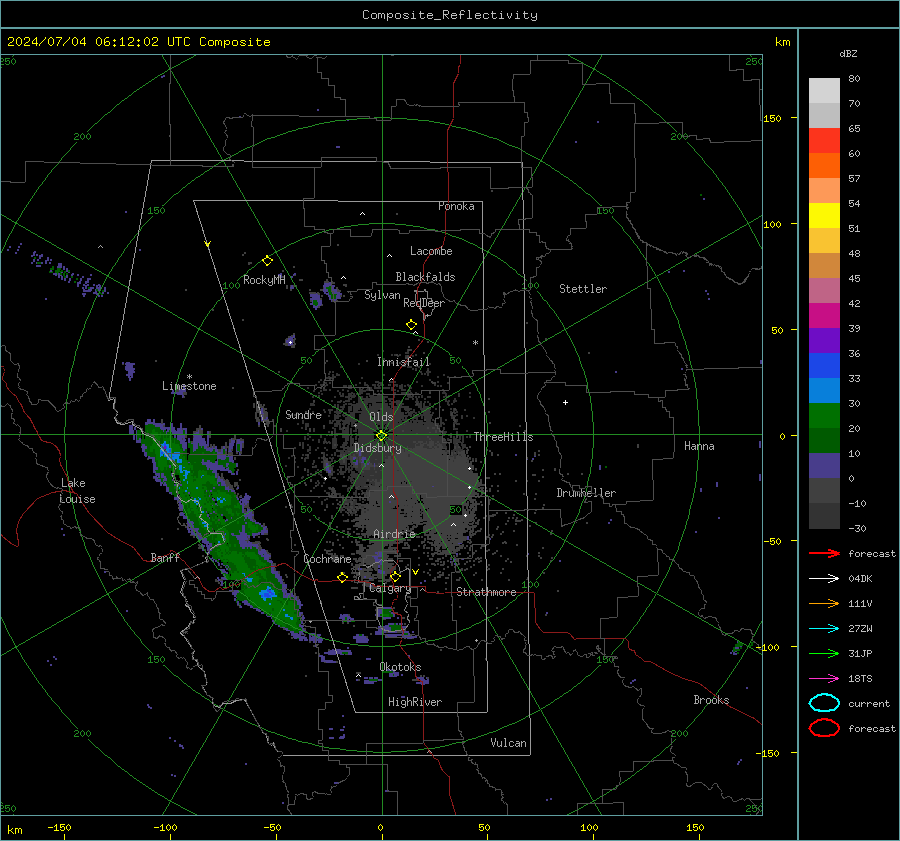Click the Sundre label

[303, 414]
